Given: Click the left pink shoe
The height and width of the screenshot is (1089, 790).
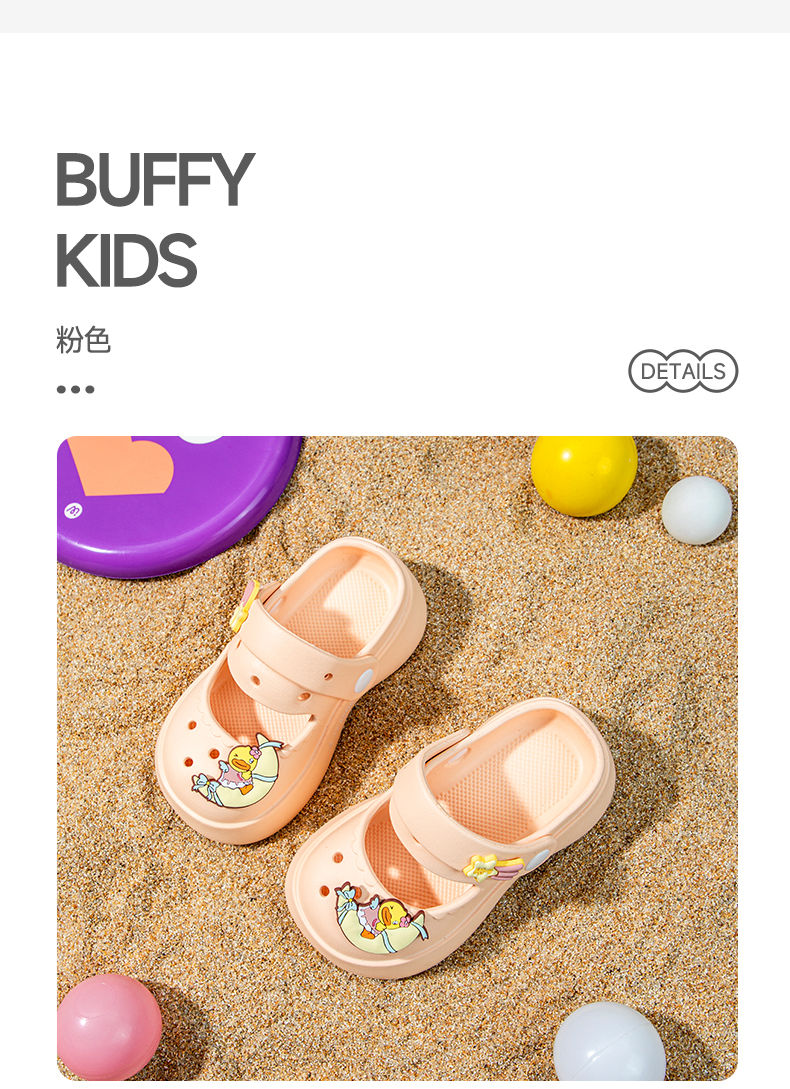Looking at the screenshot, I should (290, 689).
